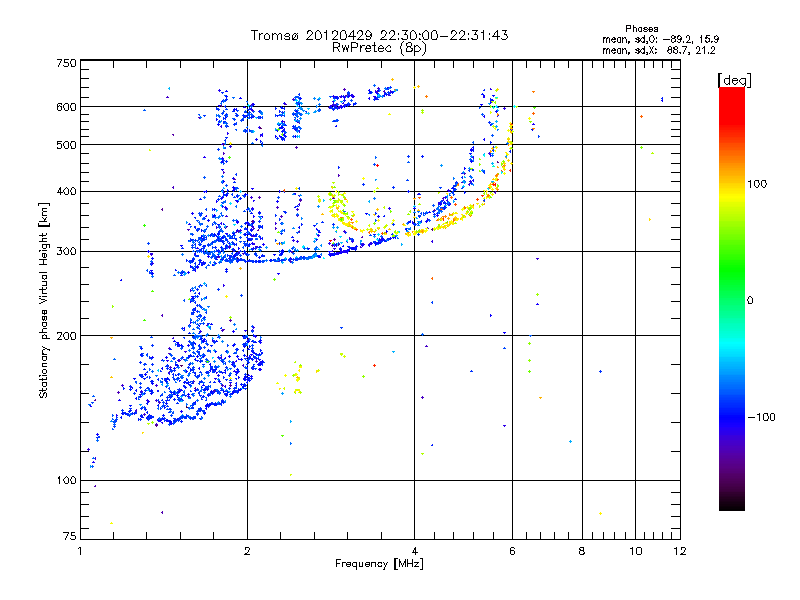
Task: Click the '[deg]' colorbar unit label
Action: [x=734, y=81]
